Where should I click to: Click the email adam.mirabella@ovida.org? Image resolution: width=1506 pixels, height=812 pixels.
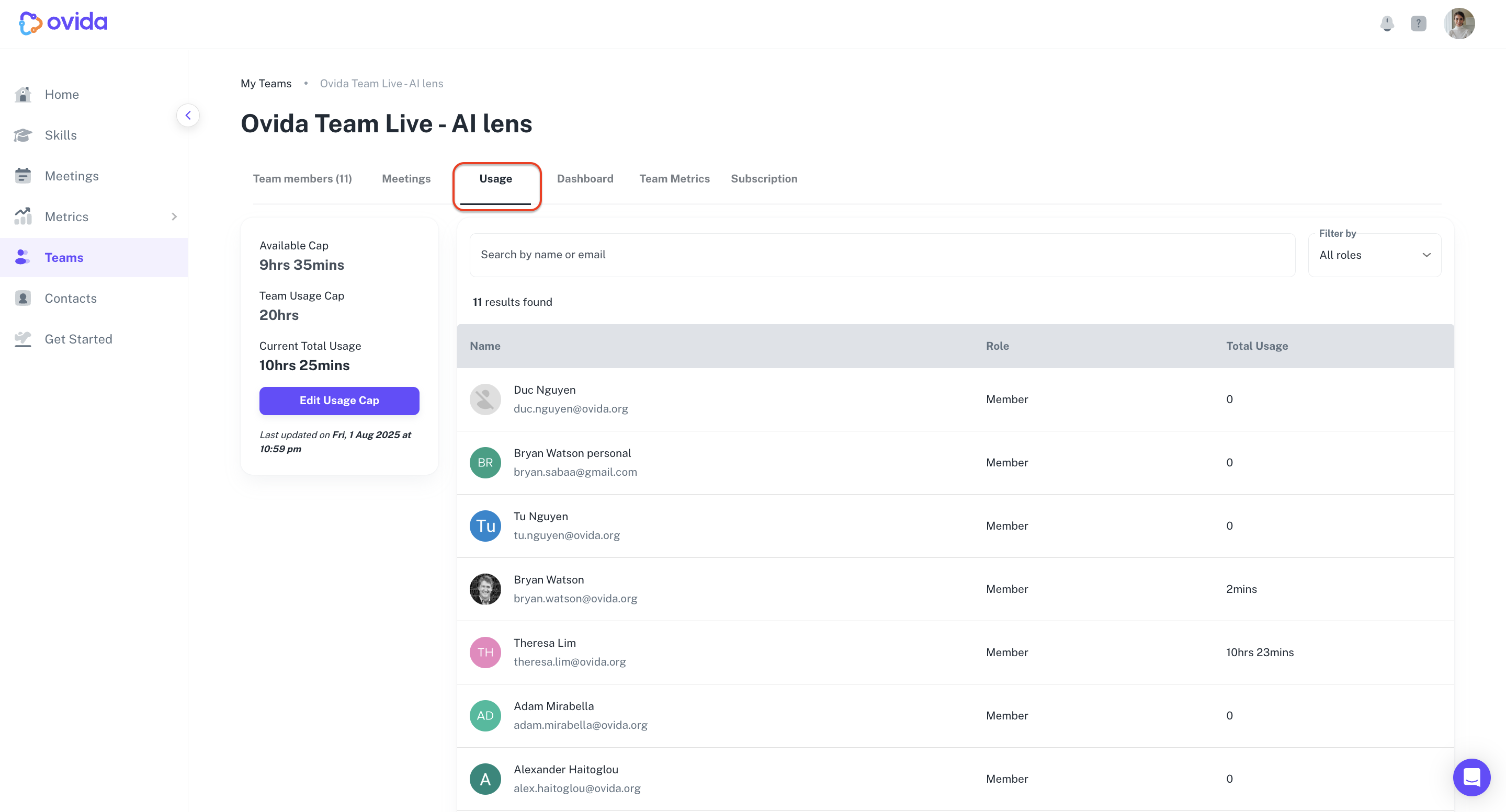coord(581,725)
